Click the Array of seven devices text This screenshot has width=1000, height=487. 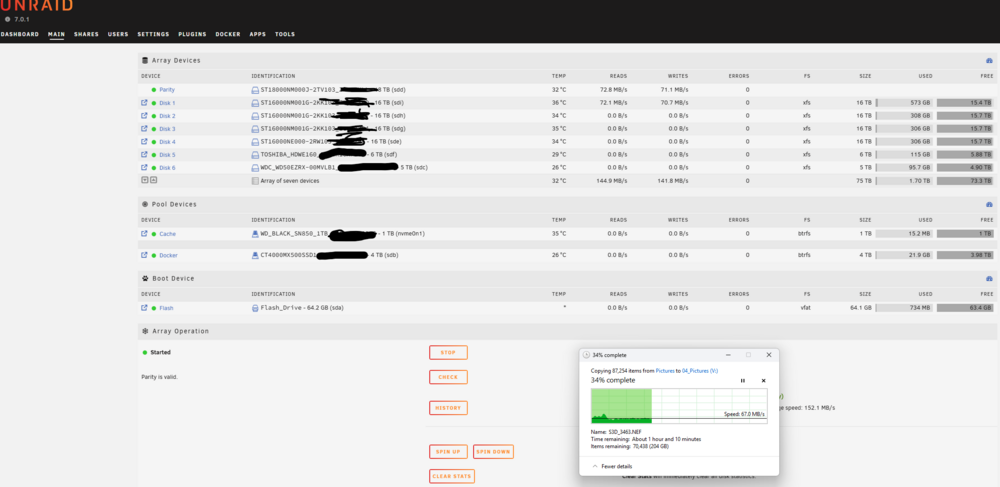(x=290, y=180)
